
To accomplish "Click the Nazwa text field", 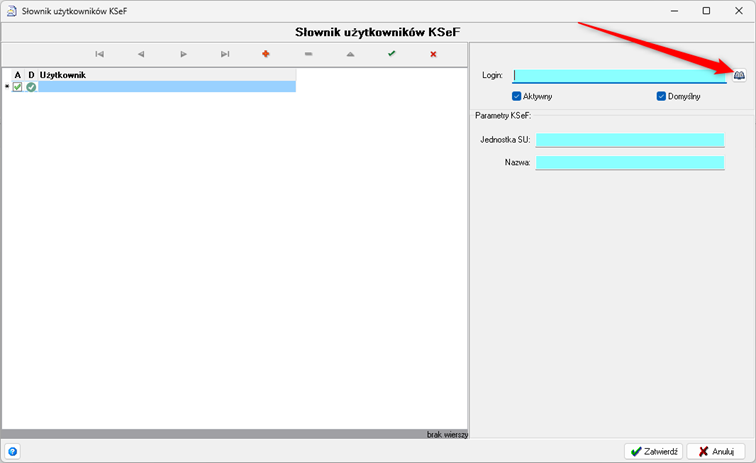I will pyautogui.click(x=629, y=162).
